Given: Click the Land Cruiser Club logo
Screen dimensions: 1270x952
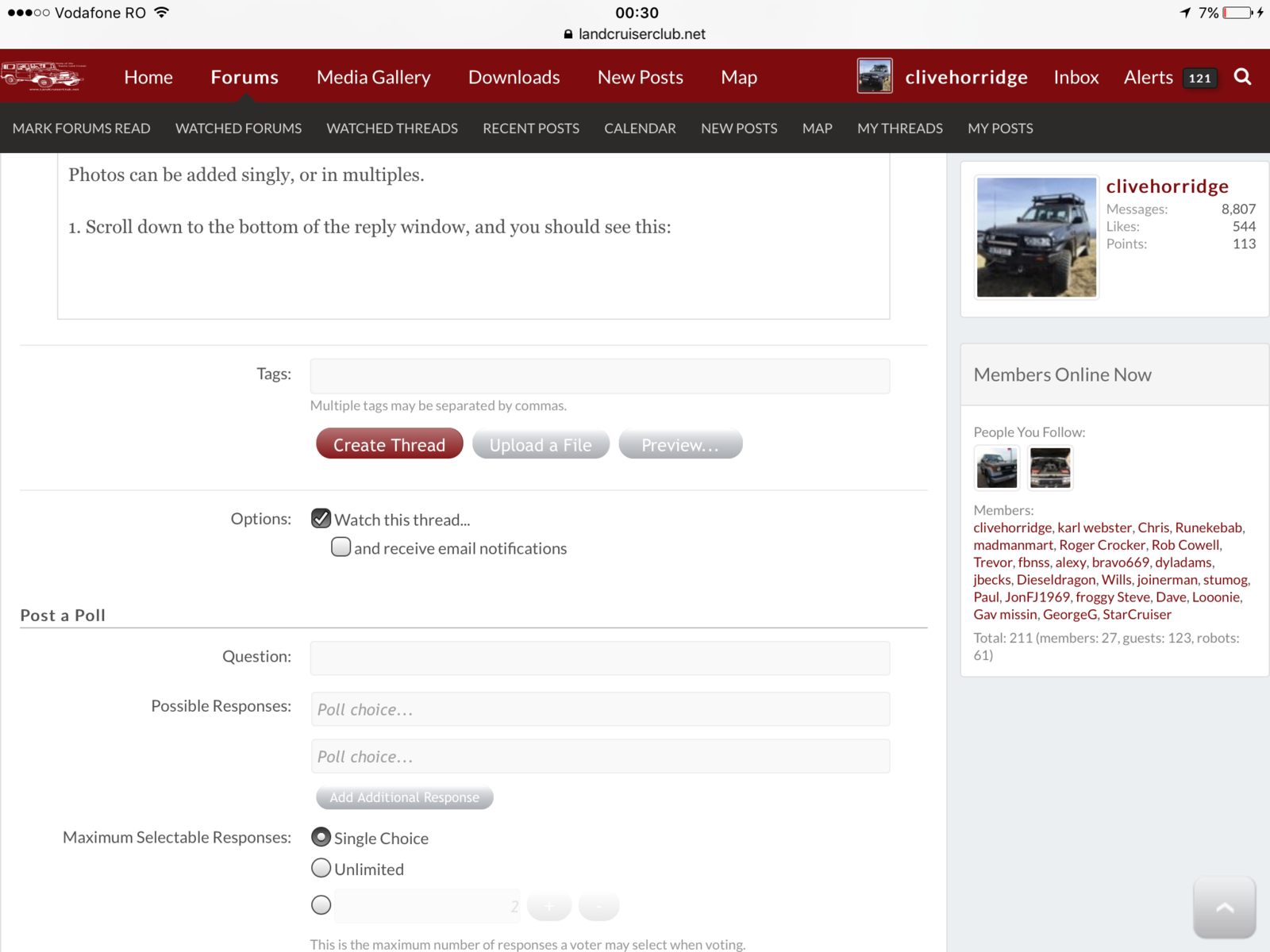Looking at the screenshot, I should 44,76.
